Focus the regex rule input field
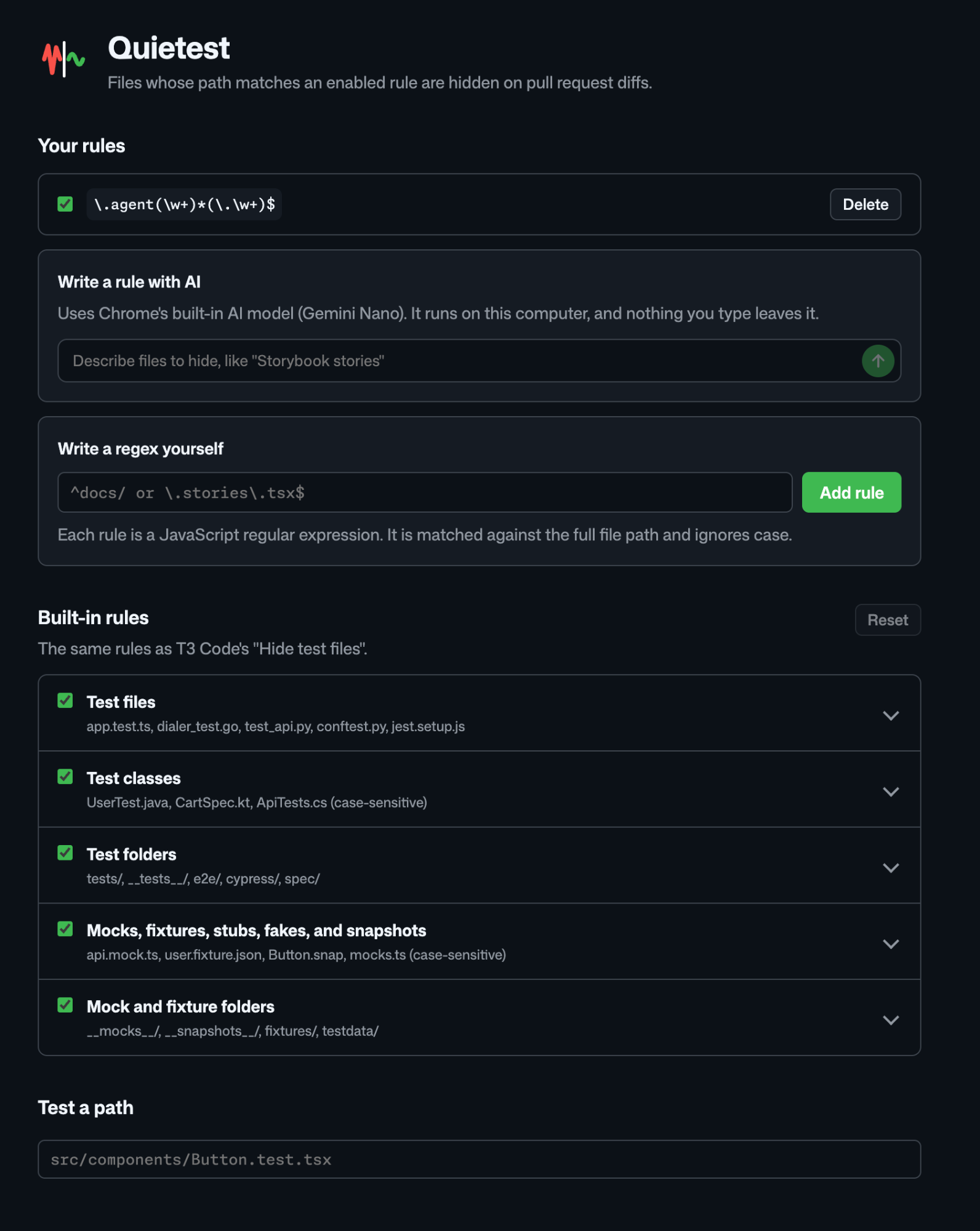Viewport: 980px width, 1231px height. coord(425,492)
